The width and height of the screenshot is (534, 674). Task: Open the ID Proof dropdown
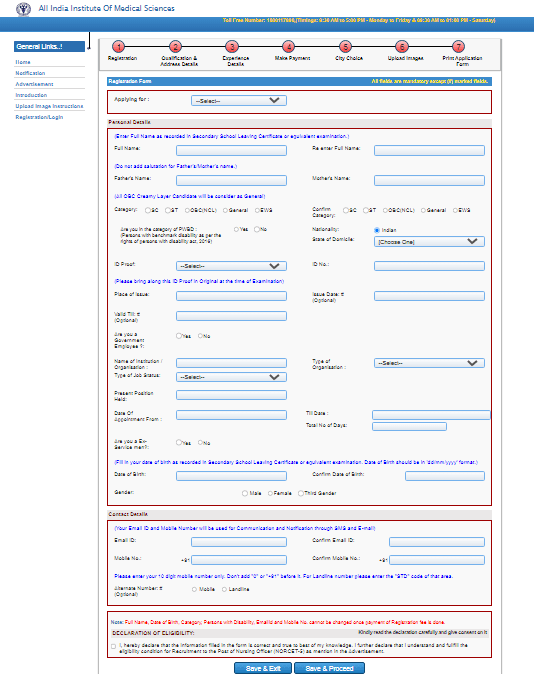pyautogui.click(x=231, y=266)
